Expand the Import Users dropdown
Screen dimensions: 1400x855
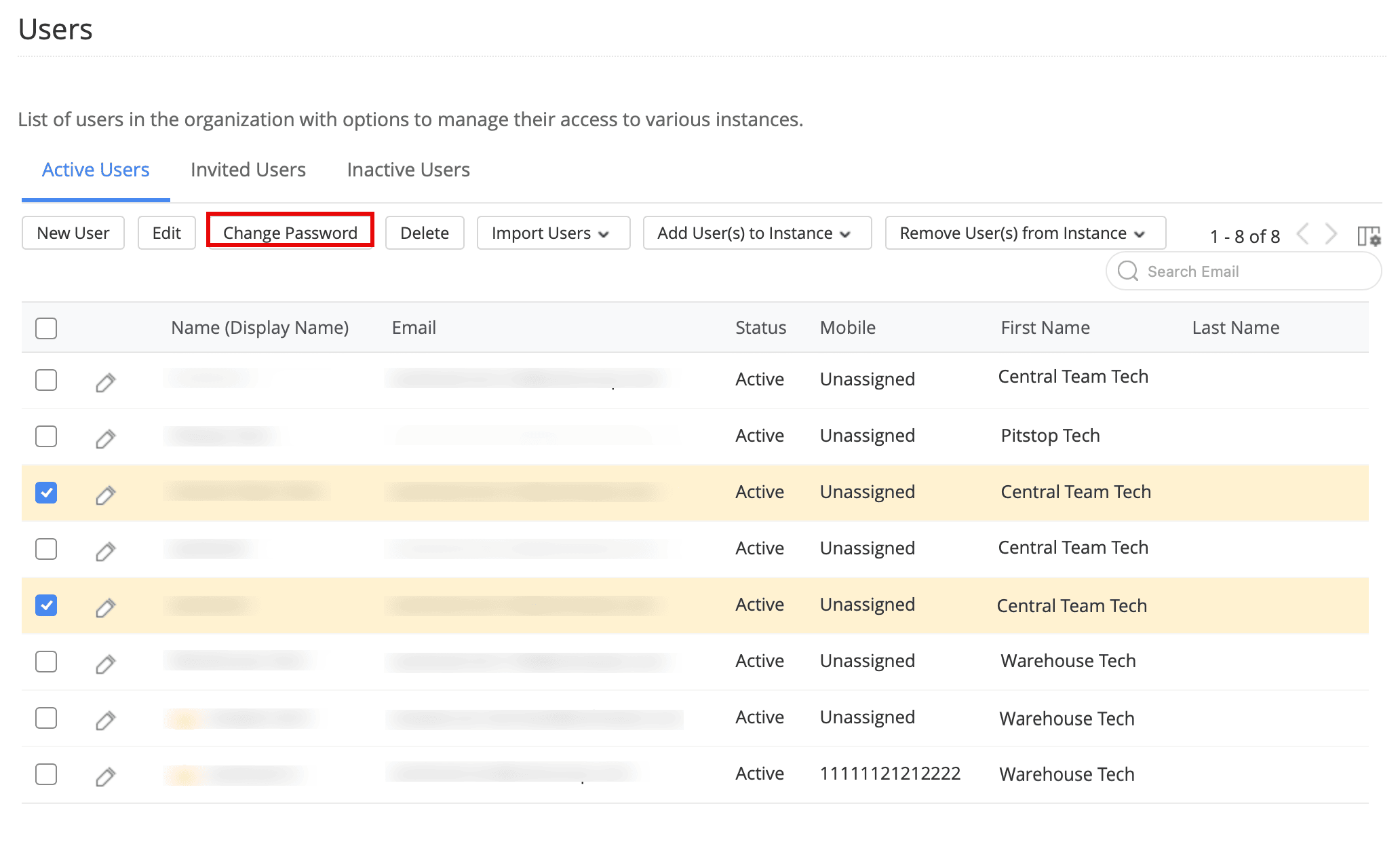coord(553,233)
